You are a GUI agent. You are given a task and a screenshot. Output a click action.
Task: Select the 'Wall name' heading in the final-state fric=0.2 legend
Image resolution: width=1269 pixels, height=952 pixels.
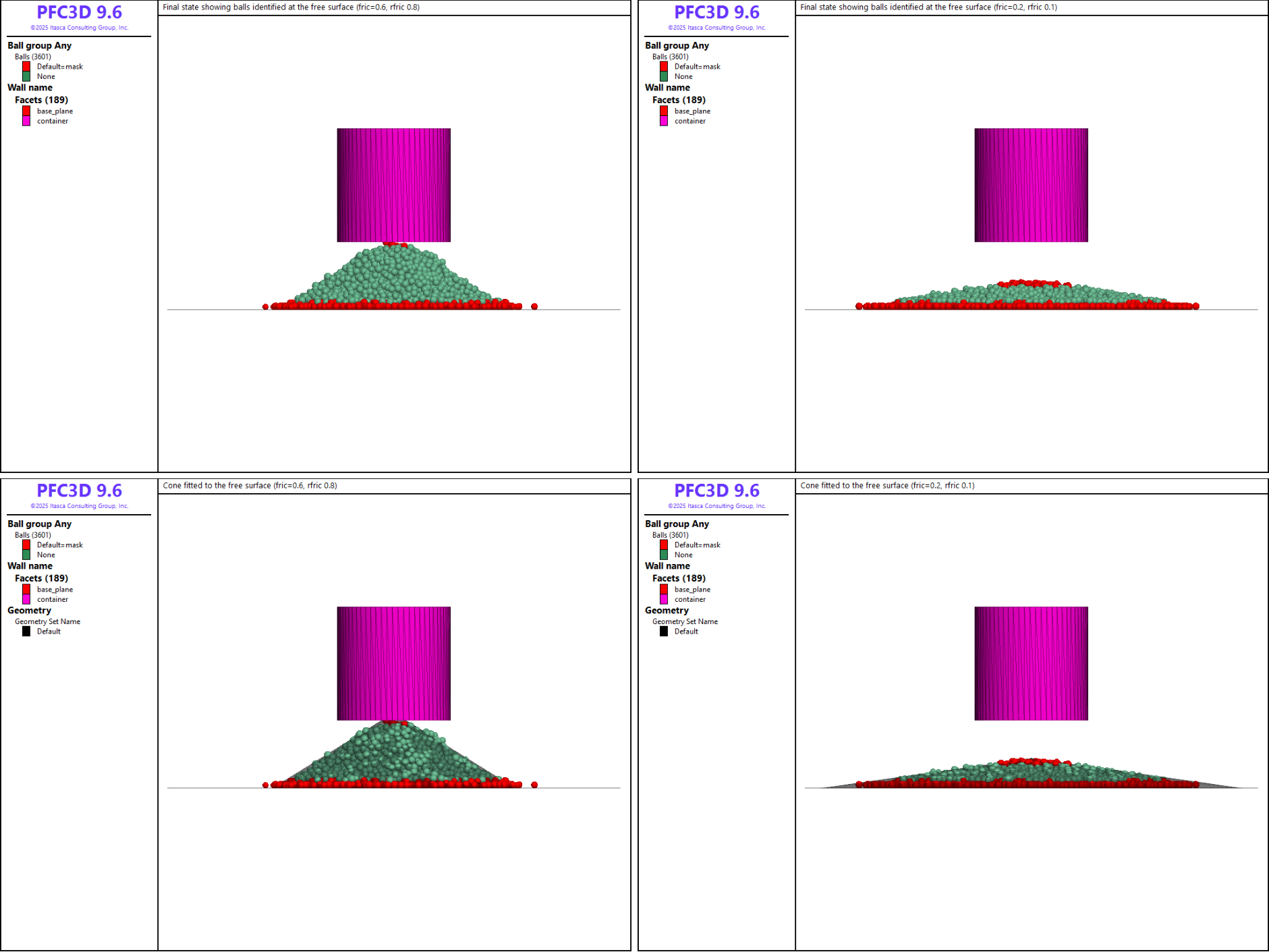tap(667, 88)
